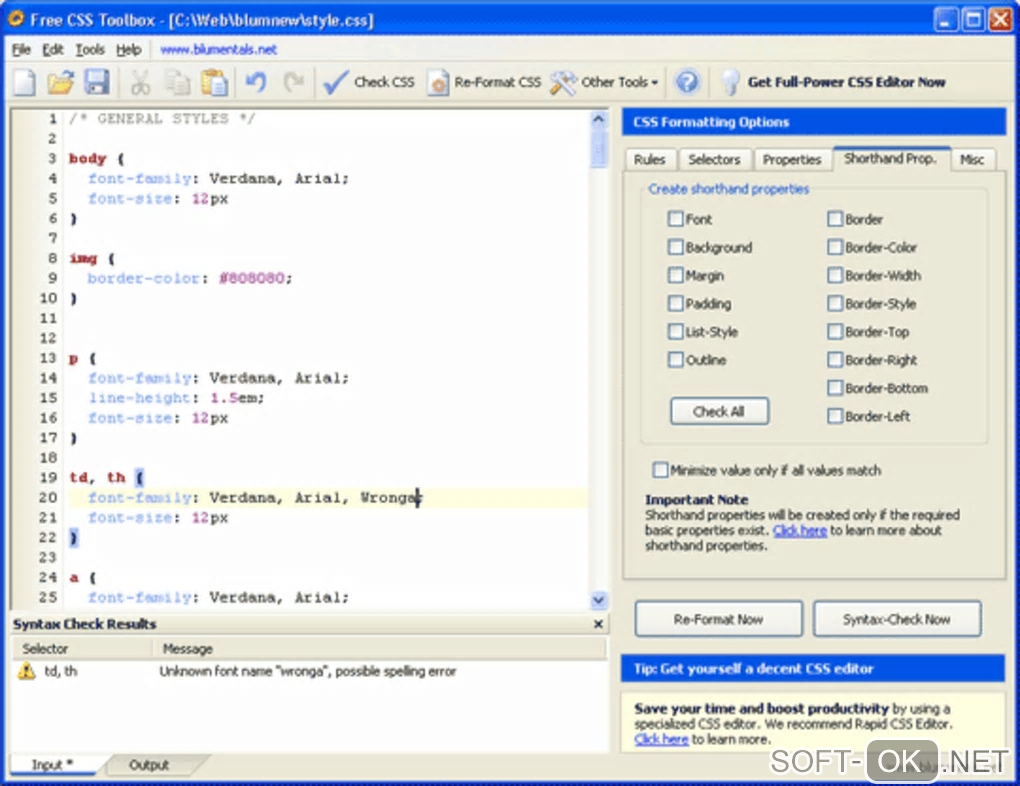The height and width of the screenshot is (786, 1020).
Task: Enable the Font shorthand checkbox
Action: click(x=677, y=219)
